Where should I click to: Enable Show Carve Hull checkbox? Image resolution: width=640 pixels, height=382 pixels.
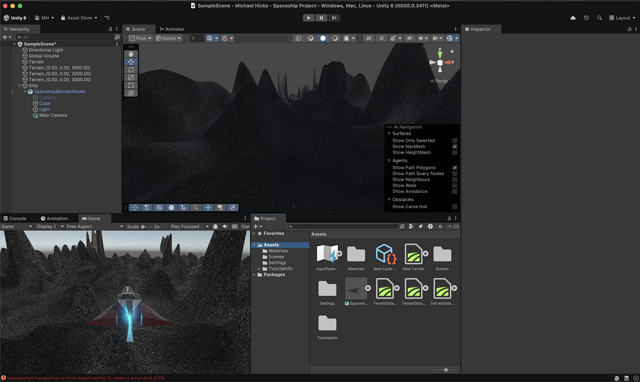(454, 207)
